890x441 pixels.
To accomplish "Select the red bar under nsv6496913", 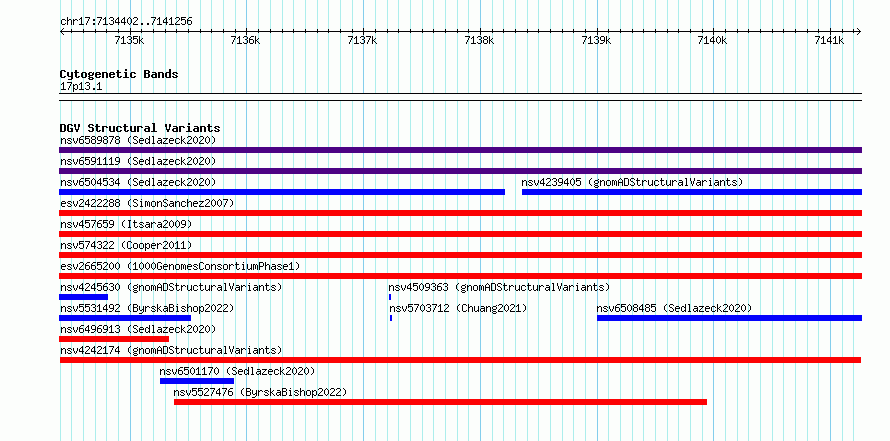I will 114,339.
